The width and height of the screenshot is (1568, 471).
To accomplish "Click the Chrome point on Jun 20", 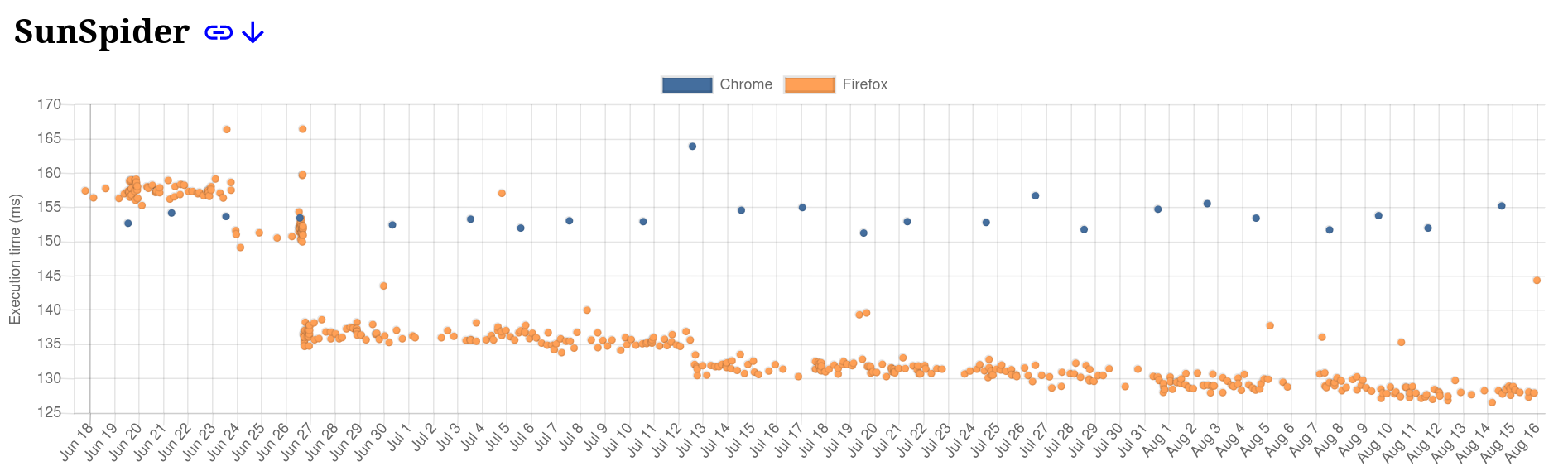I will coord(127,223).
